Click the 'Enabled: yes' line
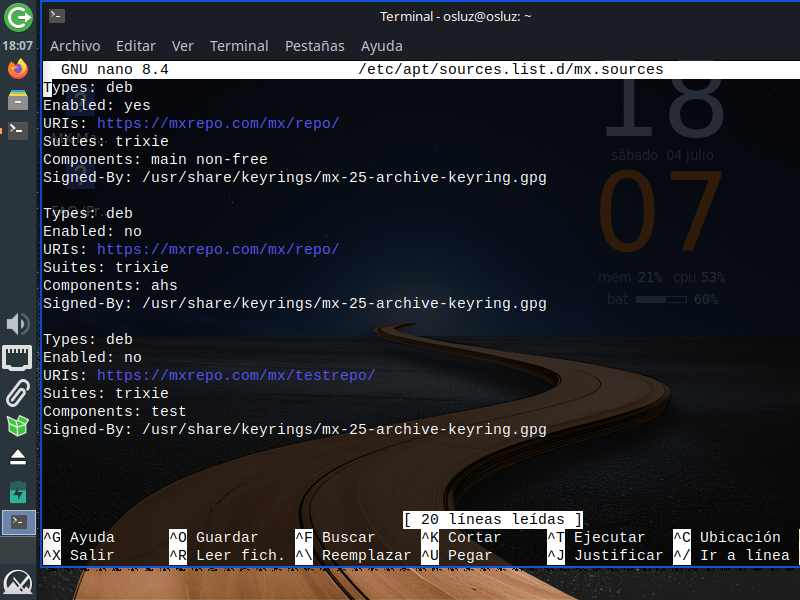 coord(97,106)
